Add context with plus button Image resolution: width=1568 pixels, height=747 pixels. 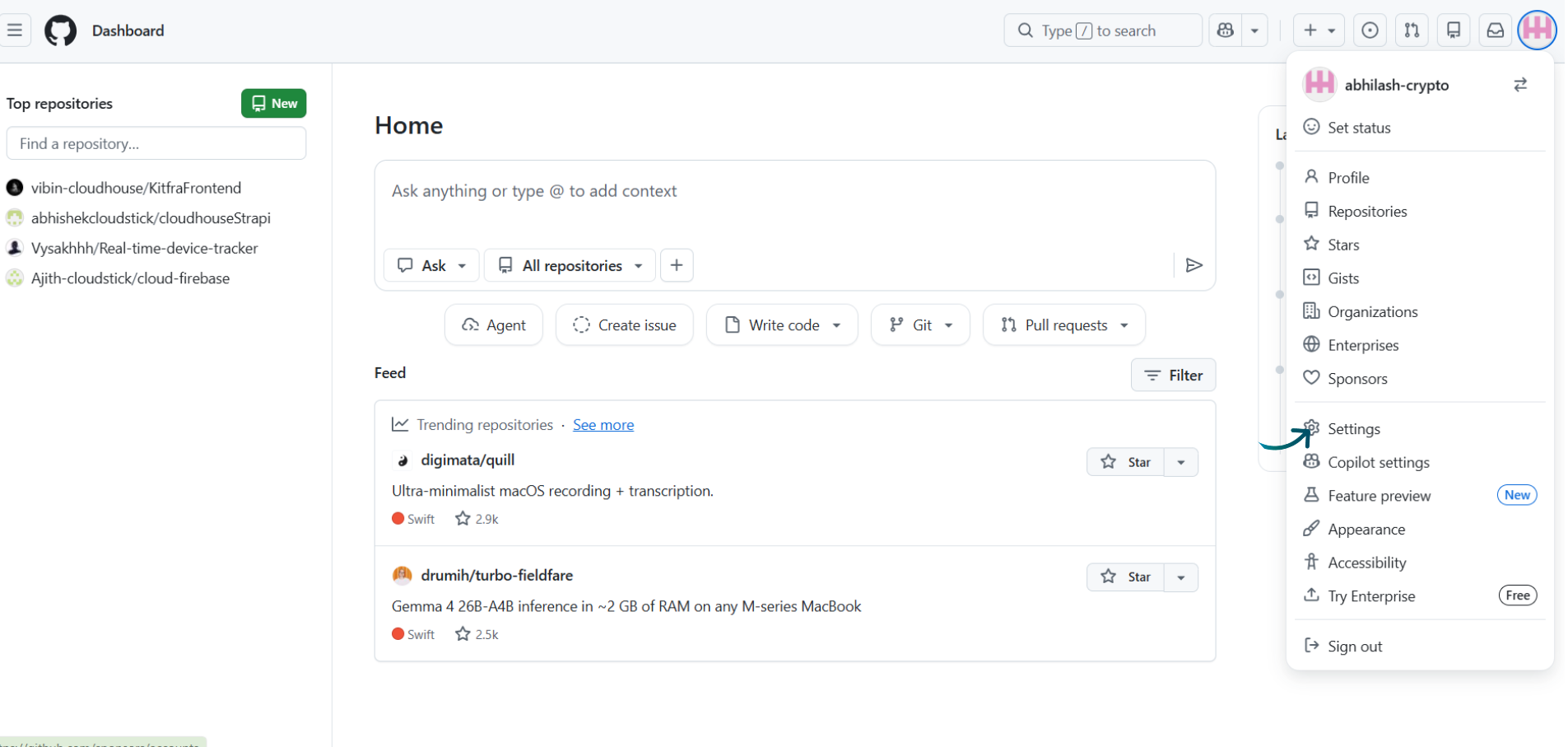click(x=677, y=265)
